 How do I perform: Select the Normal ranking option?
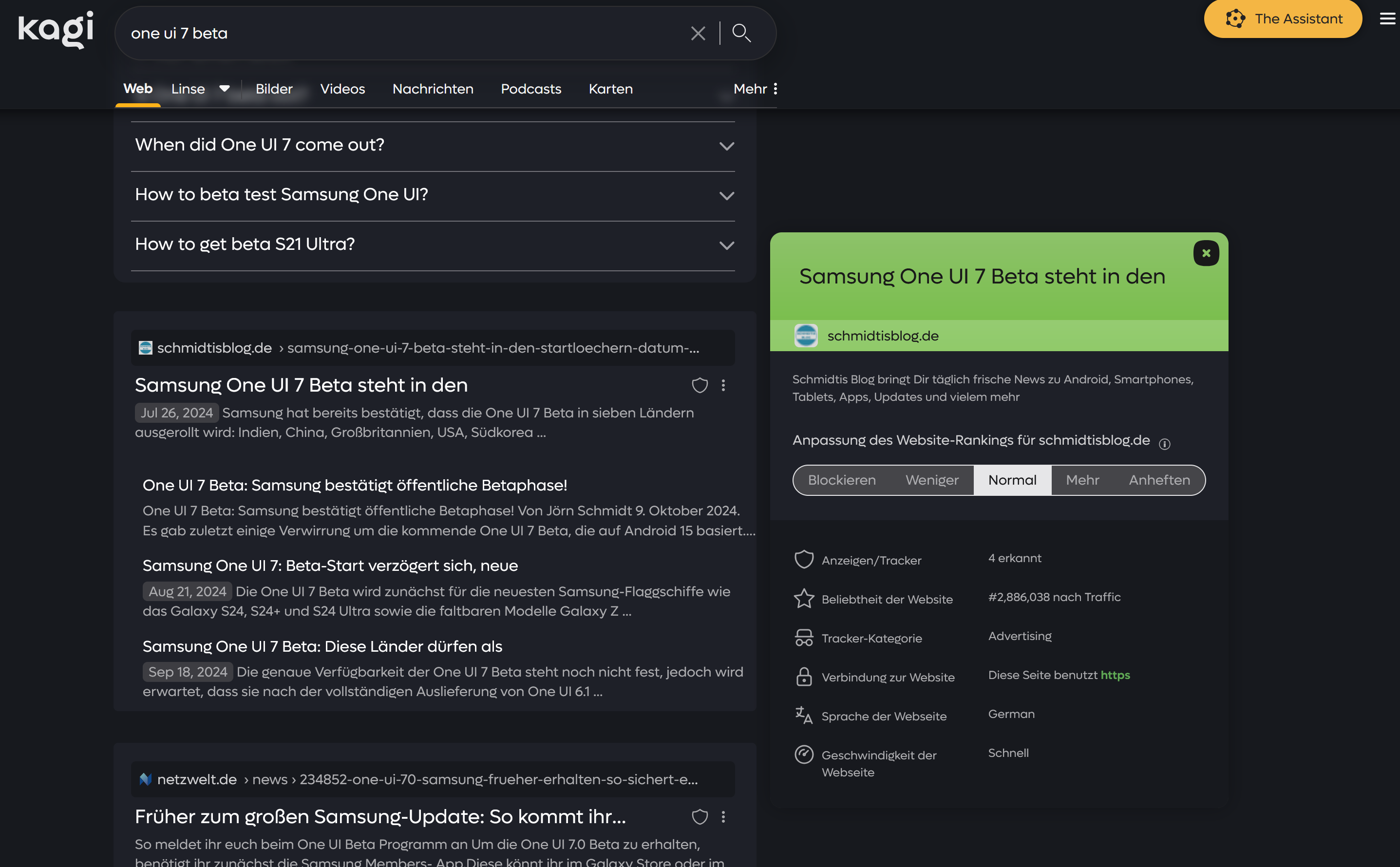1012,480
